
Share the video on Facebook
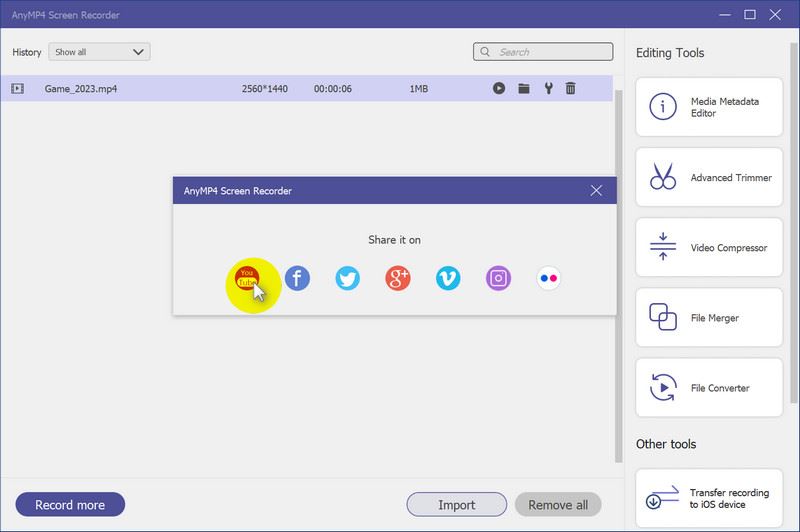pos(297,279)
